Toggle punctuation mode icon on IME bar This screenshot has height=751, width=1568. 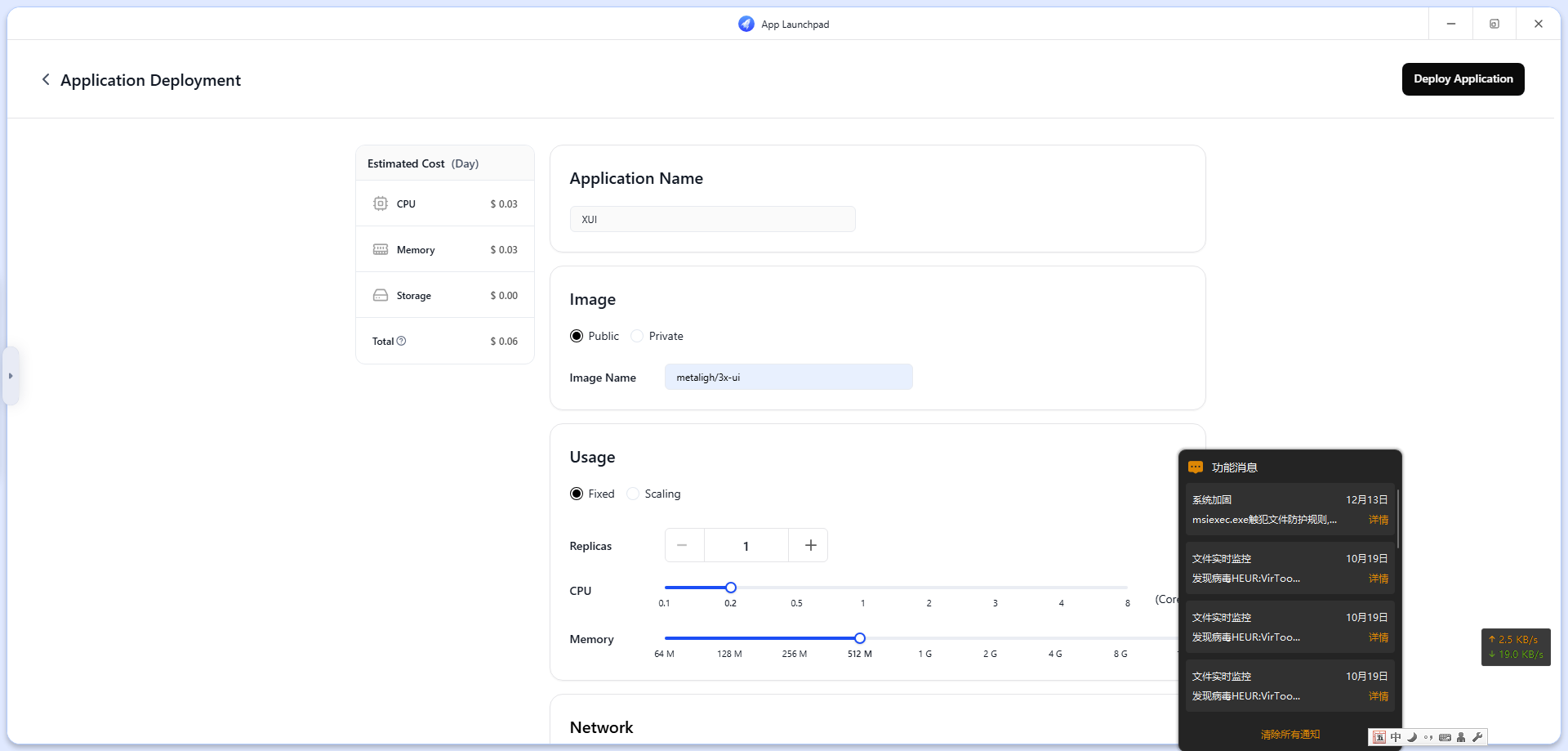tap(1428, 737)
